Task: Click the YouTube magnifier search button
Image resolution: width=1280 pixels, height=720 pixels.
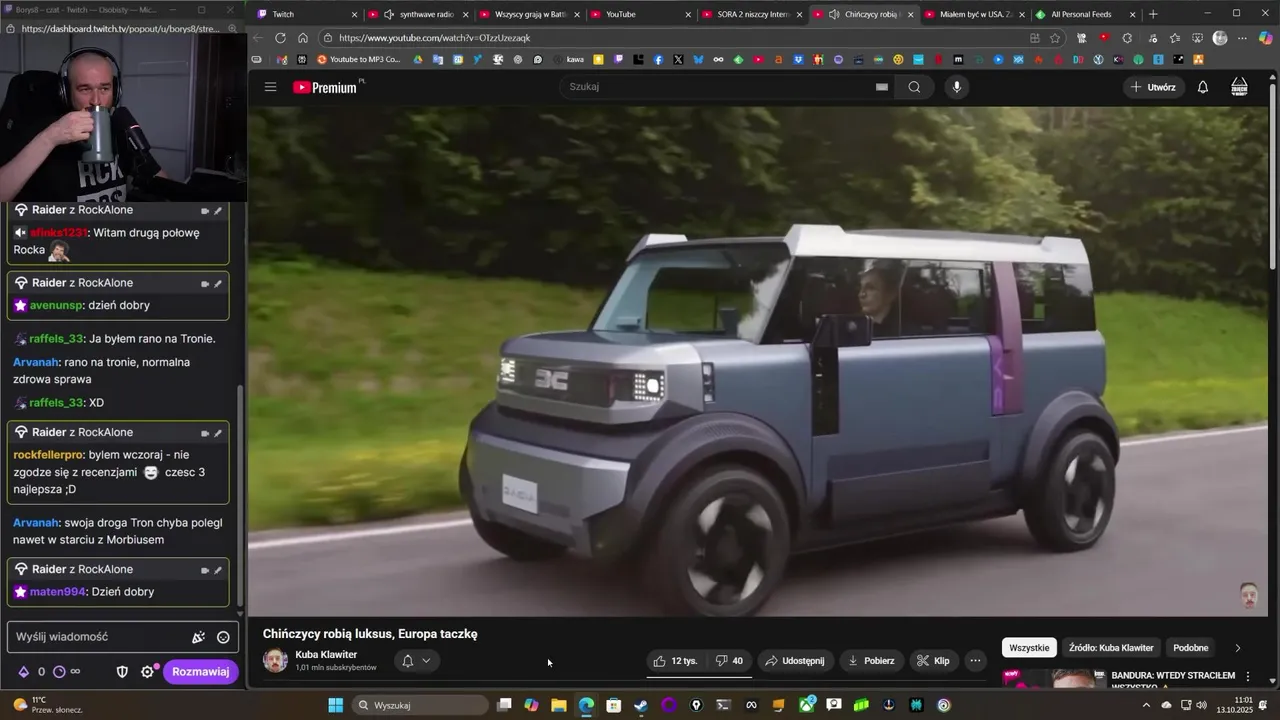Action: pyautogui.click(x=914, y=87)
